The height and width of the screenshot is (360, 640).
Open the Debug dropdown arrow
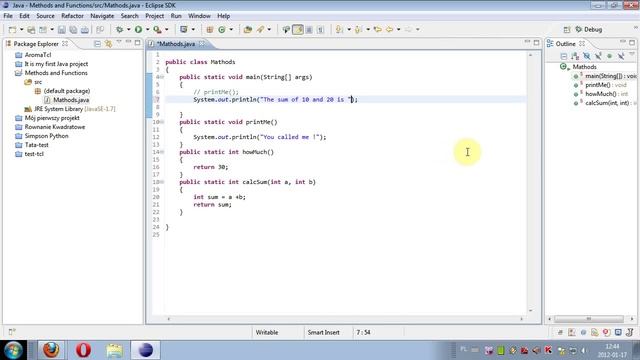click(128, 29)
